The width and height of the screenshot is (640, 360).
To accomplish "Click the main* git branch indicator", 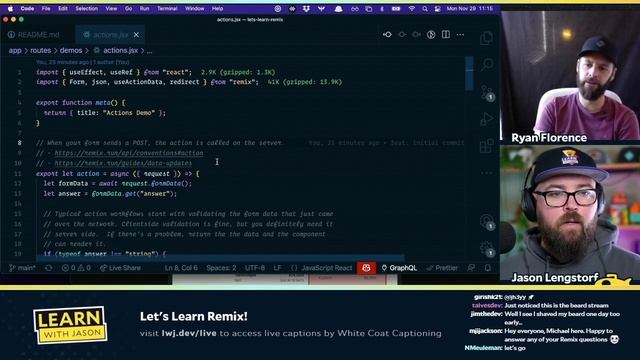I will [22, 268].
